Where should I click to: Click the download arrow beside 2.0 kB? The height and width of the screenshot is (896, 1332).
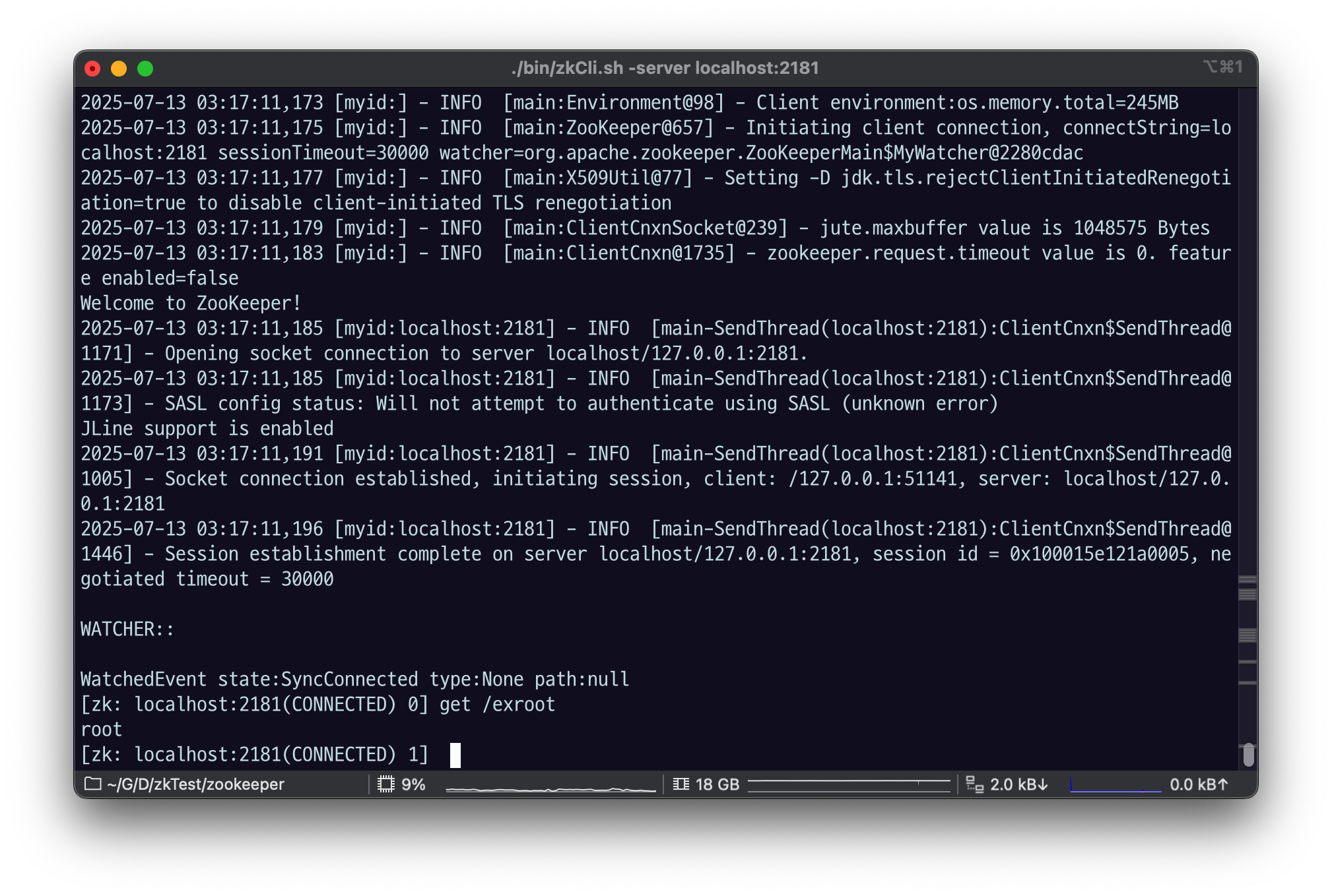[x=1043, y=784]
